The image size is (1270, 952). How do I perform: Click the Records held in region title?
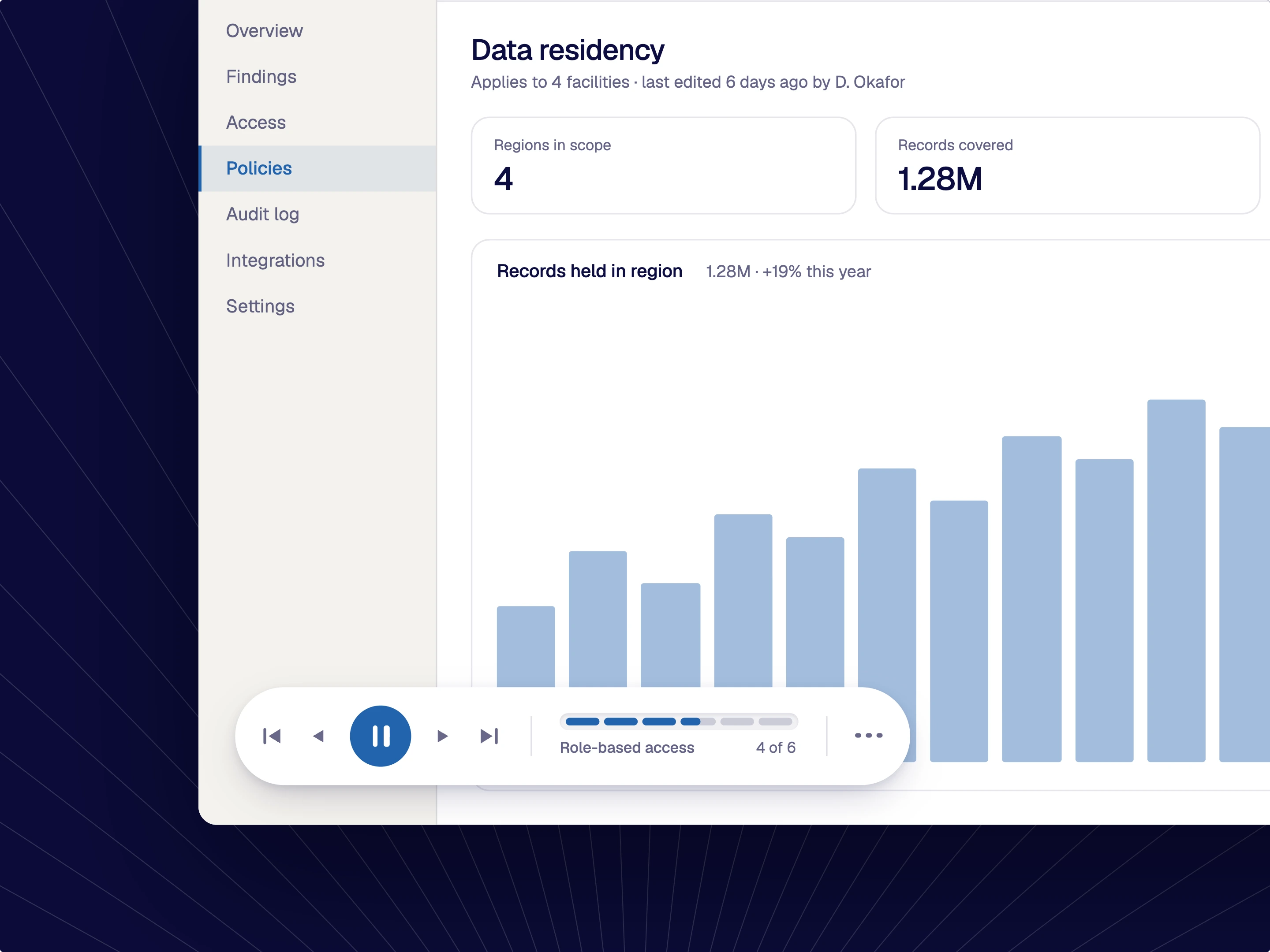(x=590, y=271)
